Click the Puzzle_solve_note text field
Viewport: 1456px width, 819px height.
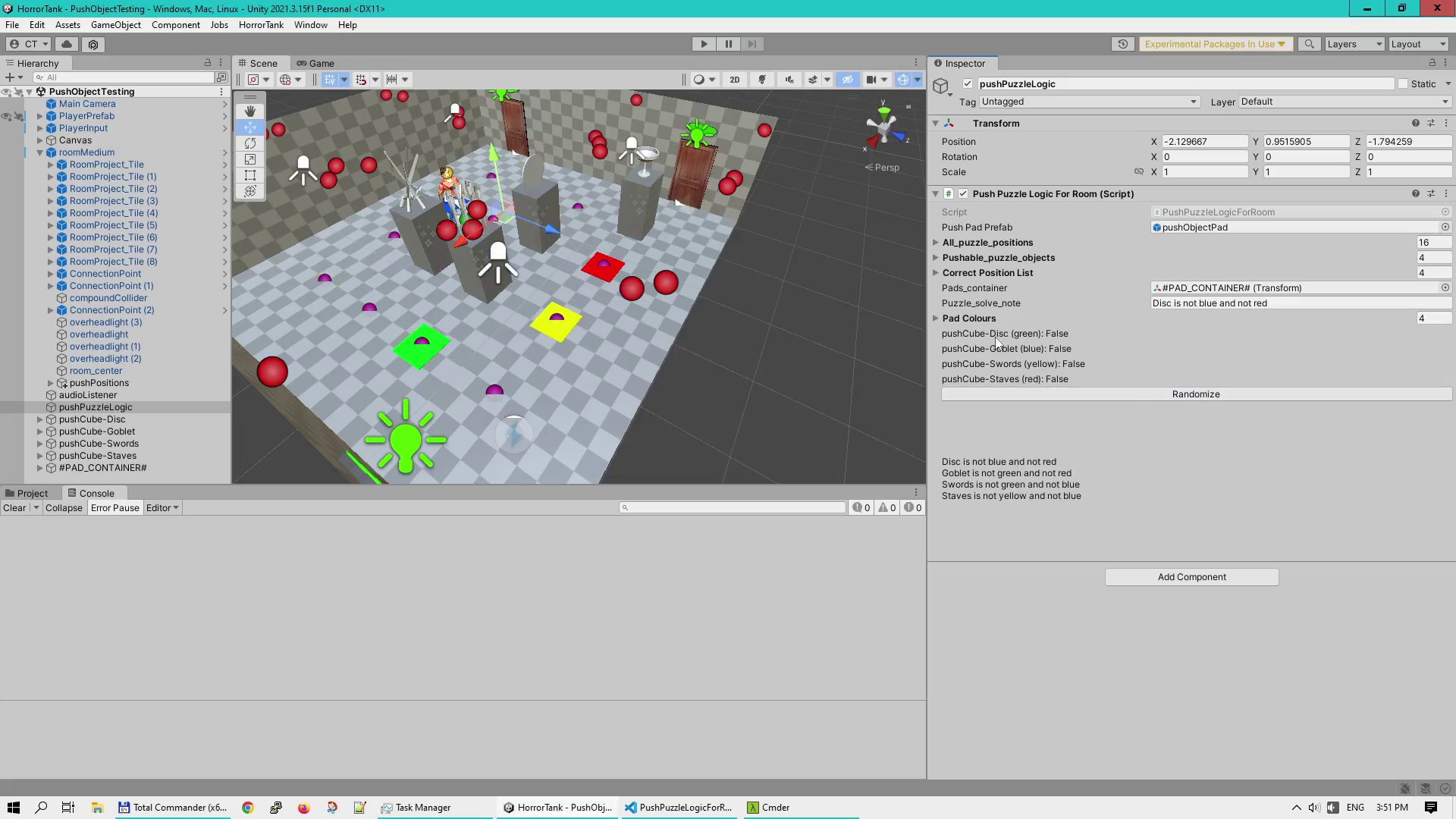coord(1301,303)
